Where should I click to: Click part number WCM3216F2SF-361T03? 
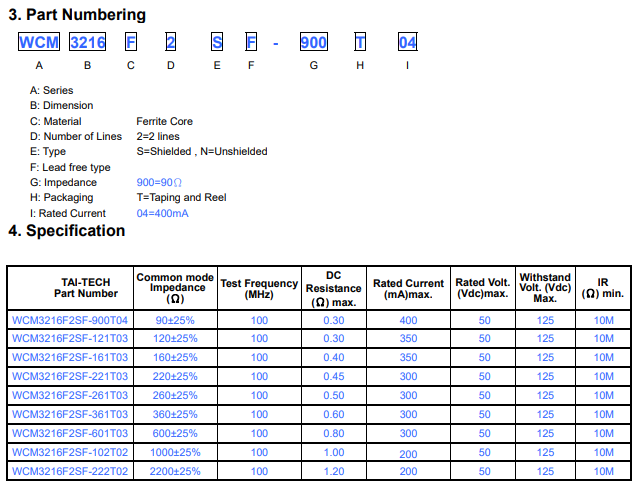[70, 414]
